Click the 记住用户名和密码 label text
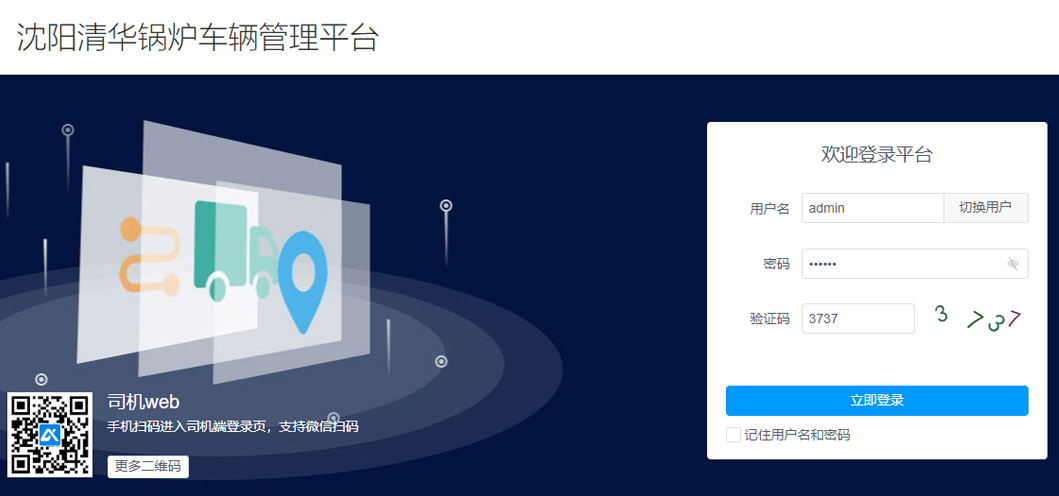1059x496 pixels. pyautogui.click(x=797, y=435)
